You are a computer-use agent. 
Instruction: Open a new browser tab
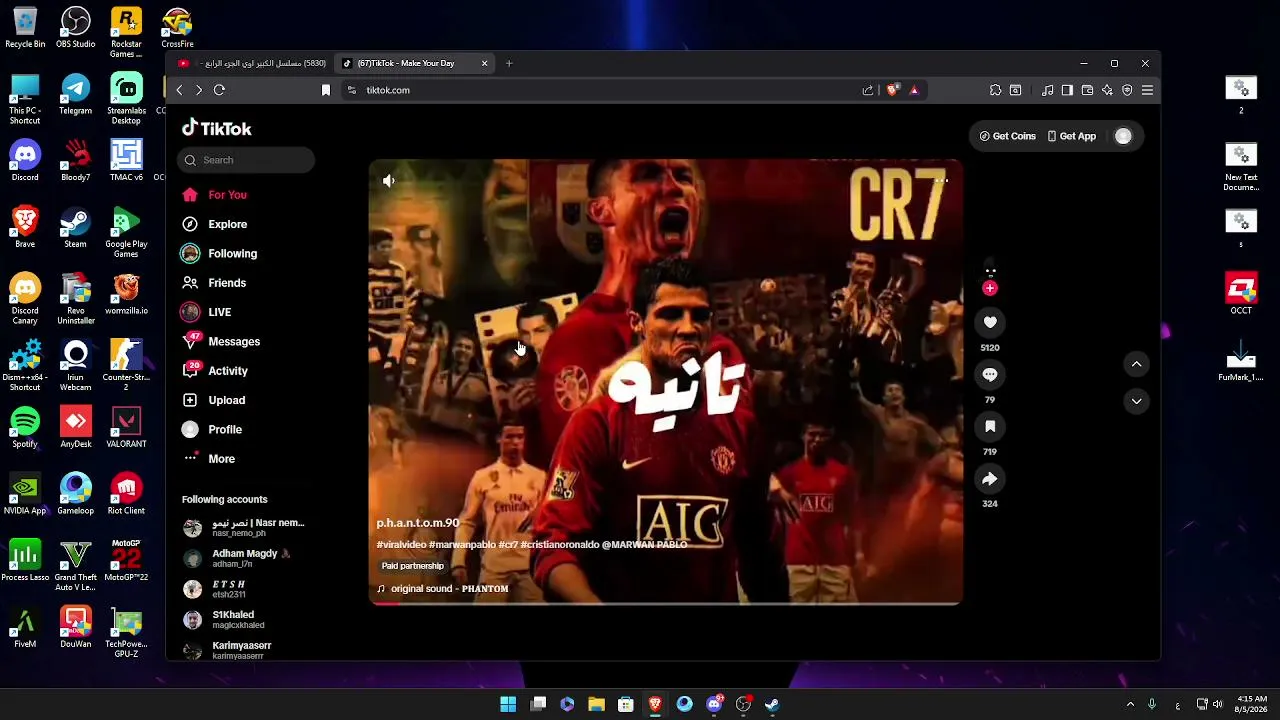(x=509, y=63)
